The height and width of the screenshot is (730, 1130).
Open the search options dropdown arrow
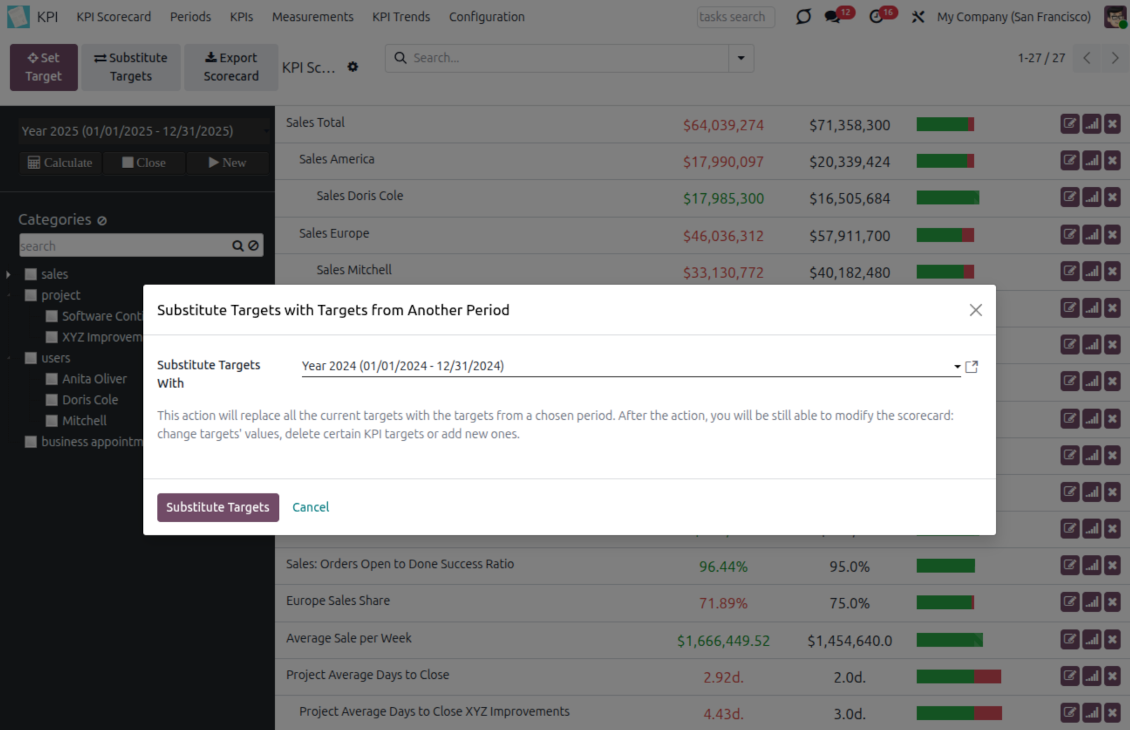pos(741,58)
